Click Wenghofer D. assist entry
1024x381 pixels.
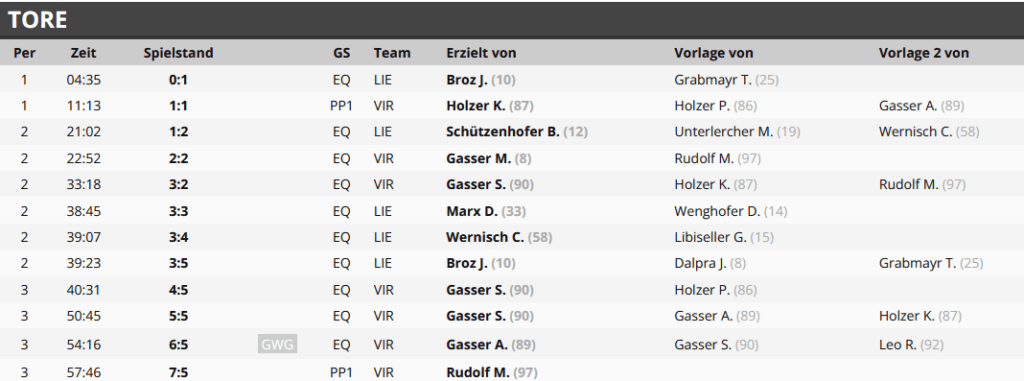[x=717, y=211]
